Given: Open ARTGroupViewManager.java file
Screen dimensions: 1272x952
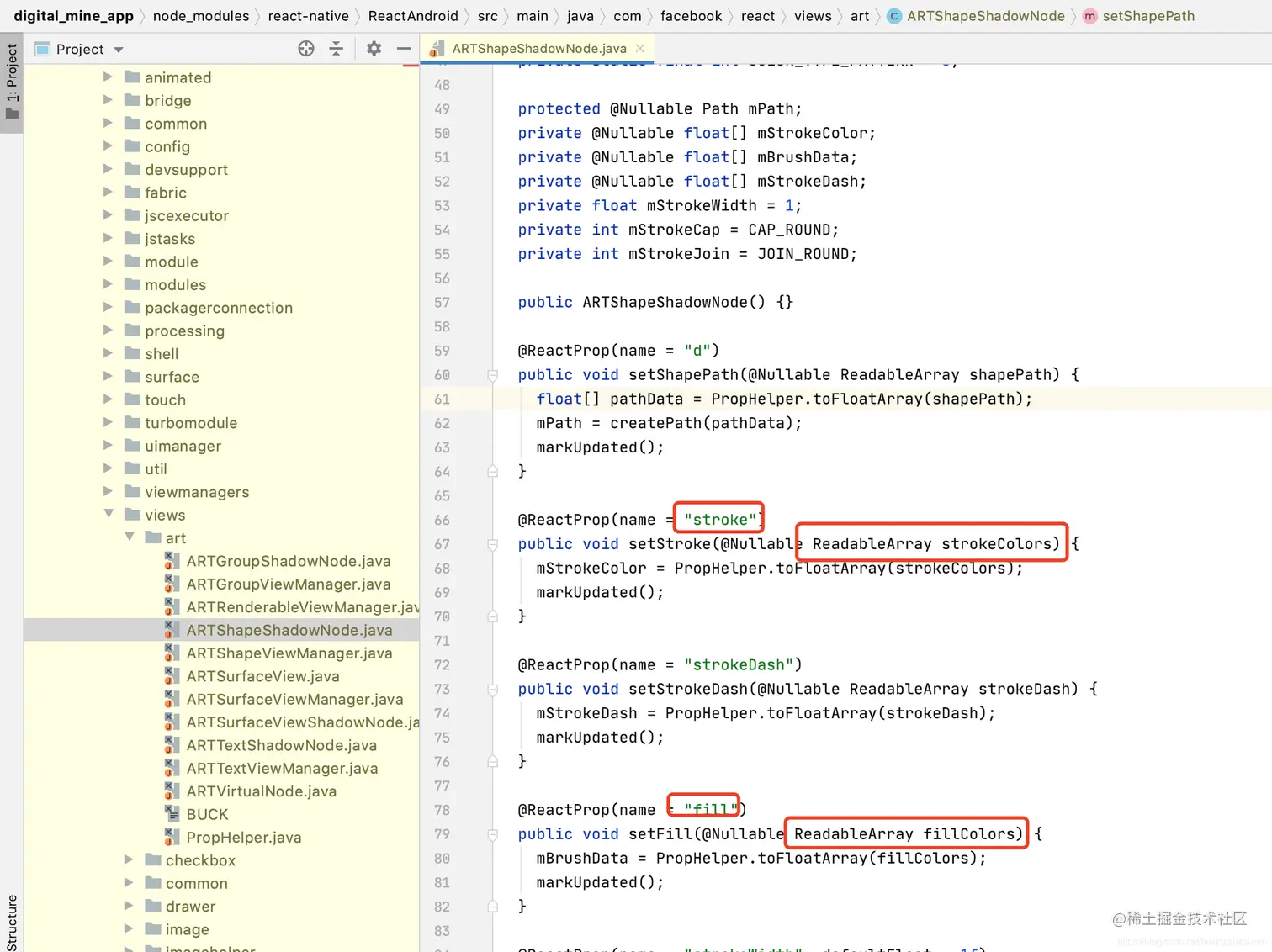Looking at the screenshot, I should tap(288, 584).
